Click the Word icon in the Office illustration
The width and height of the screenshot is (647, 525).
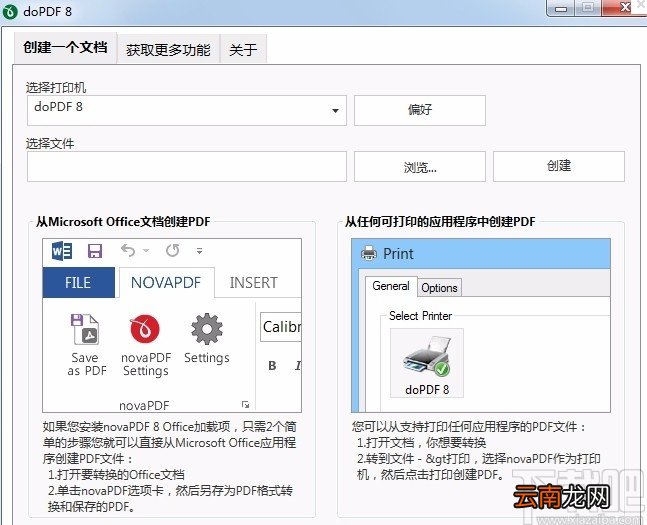[62, 251]
